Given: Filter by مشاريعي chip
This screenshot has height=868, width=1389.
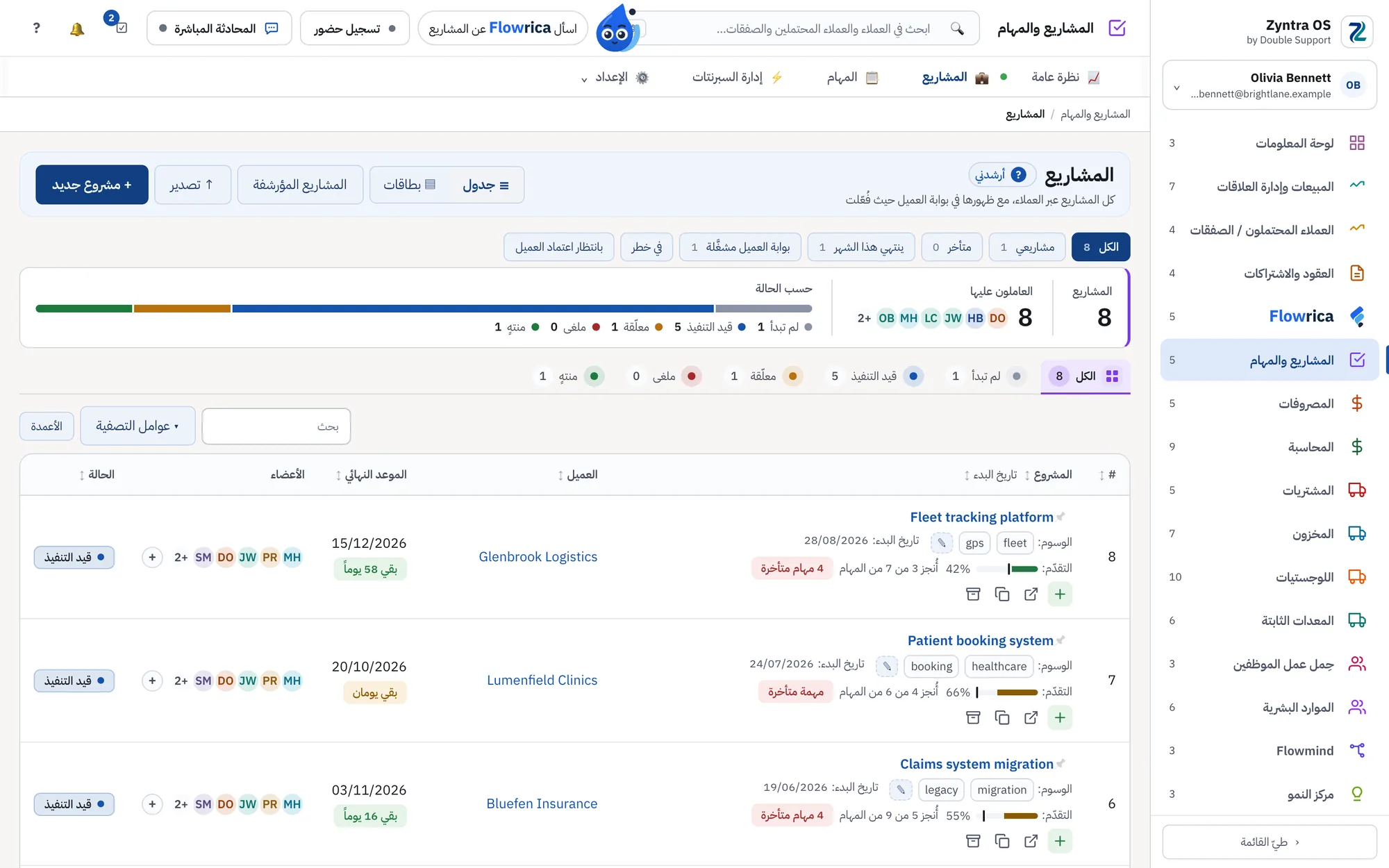Looking at the screenshot, I should click(x=1027, y=247).
